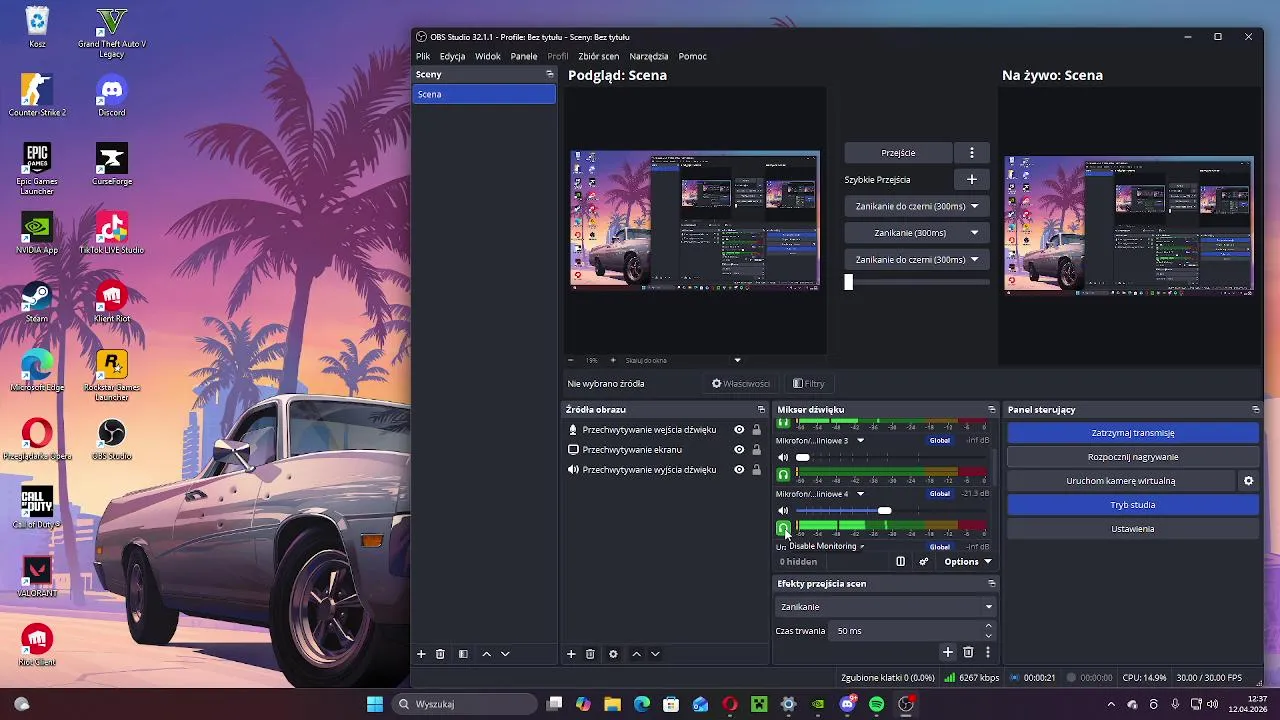Toggle Tryb studia button off
This screenshot has width=1280, height=720.
click(1132, 505)
